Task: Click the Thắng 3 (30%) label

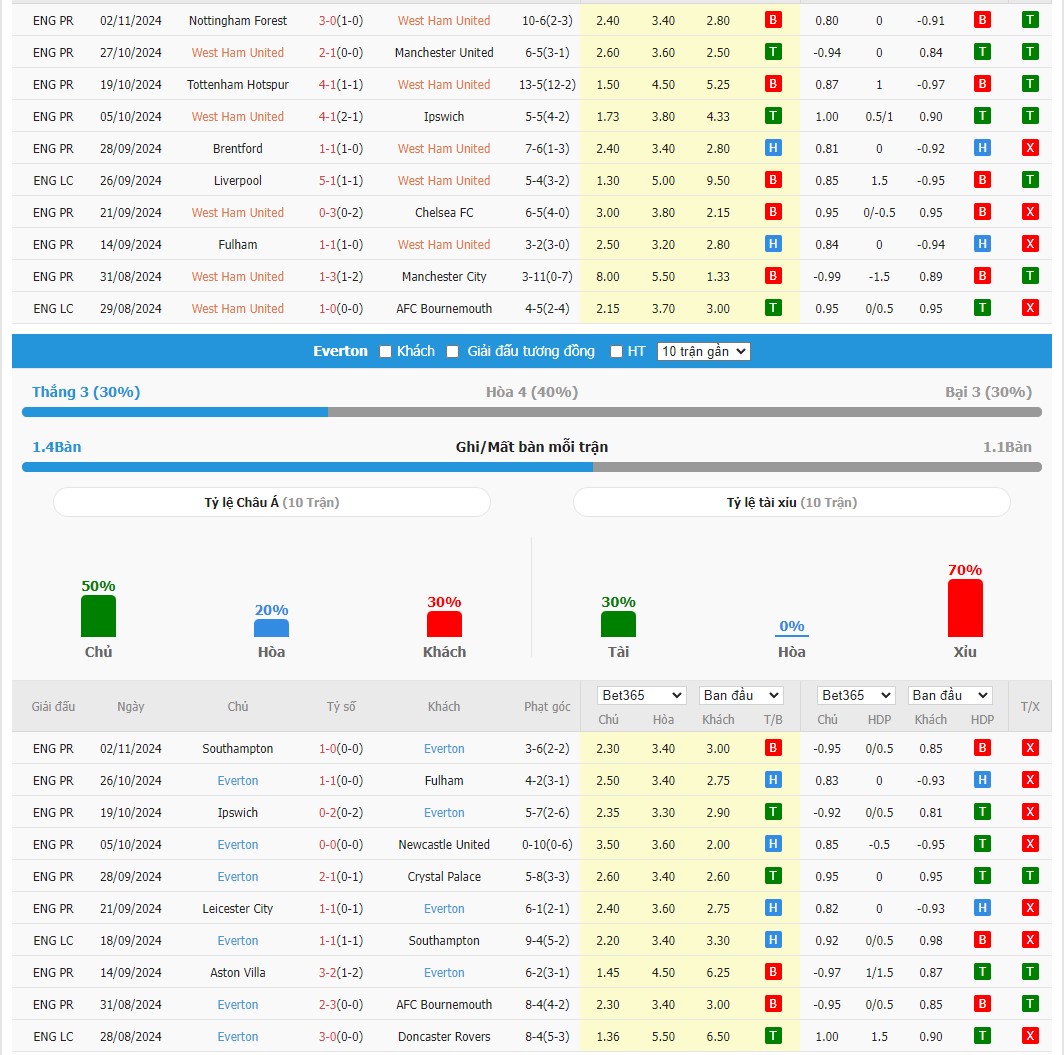Action: 86,392
